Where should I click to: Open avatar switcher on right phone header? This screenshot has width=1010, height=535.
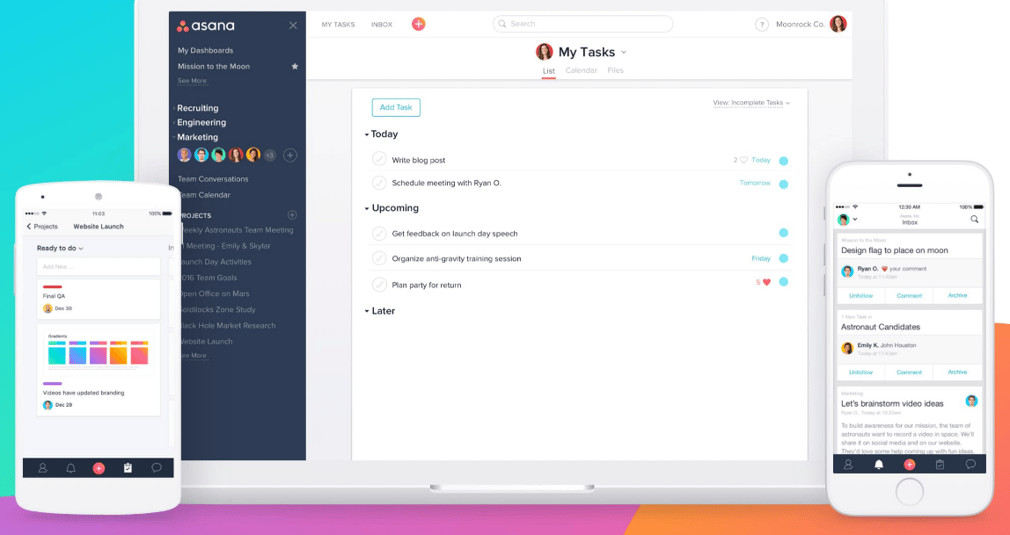tap(847, 220)
